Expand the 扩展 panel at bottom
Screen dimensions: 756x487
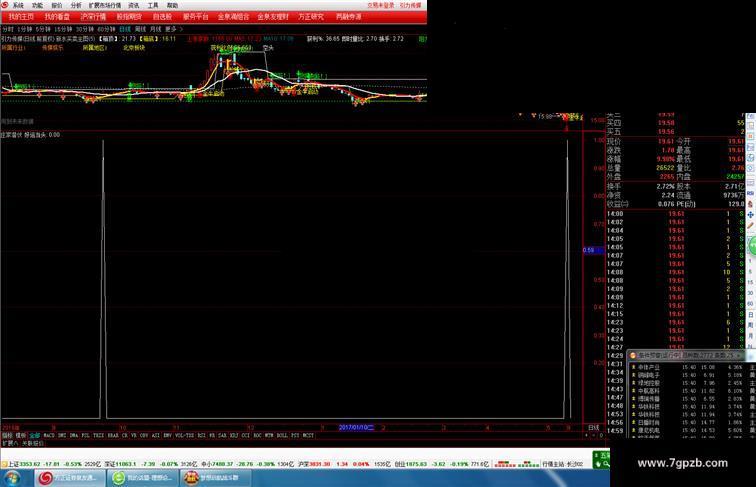point(10,443)
